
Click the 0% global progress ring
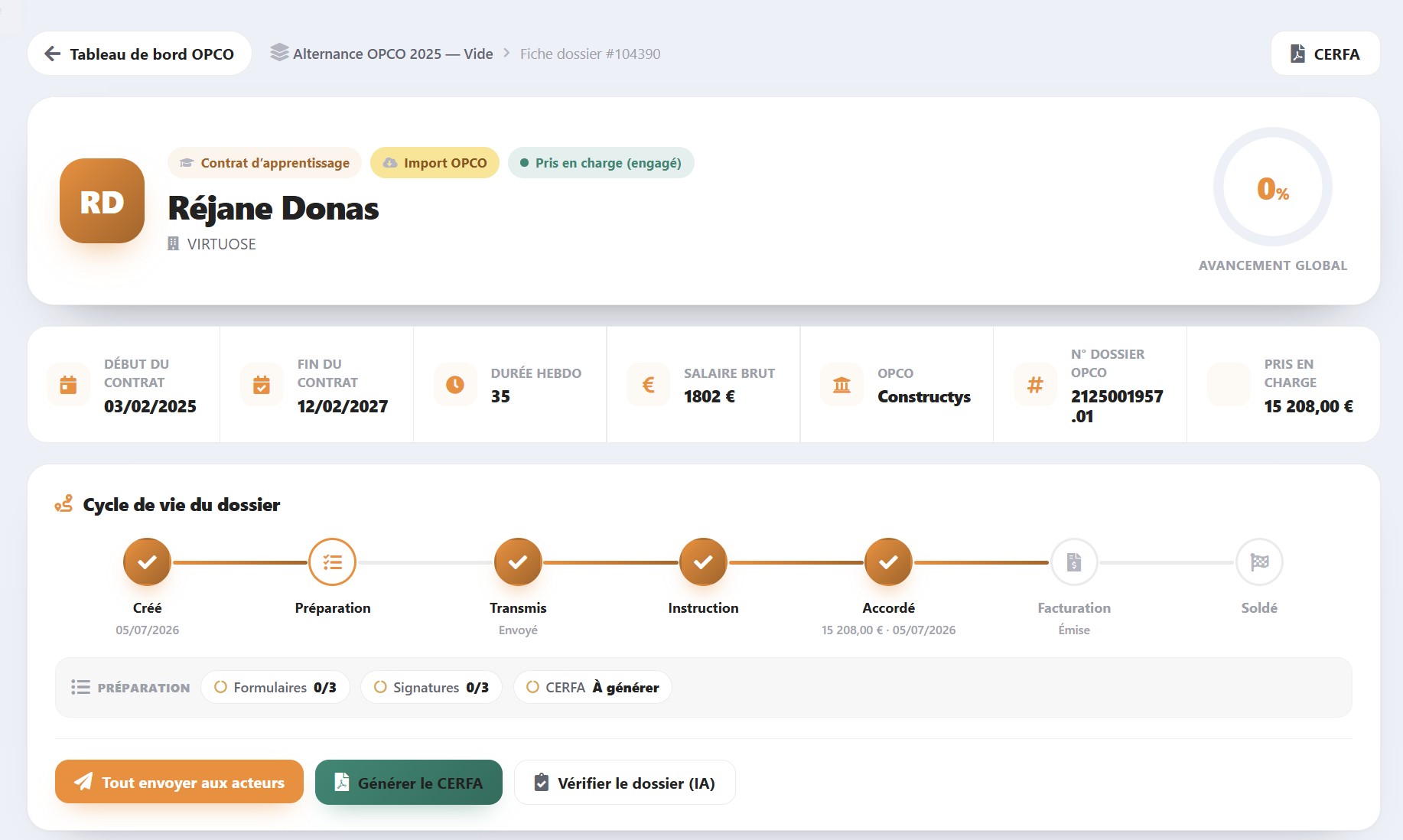pyautogui.click(x=1272, y=187)
